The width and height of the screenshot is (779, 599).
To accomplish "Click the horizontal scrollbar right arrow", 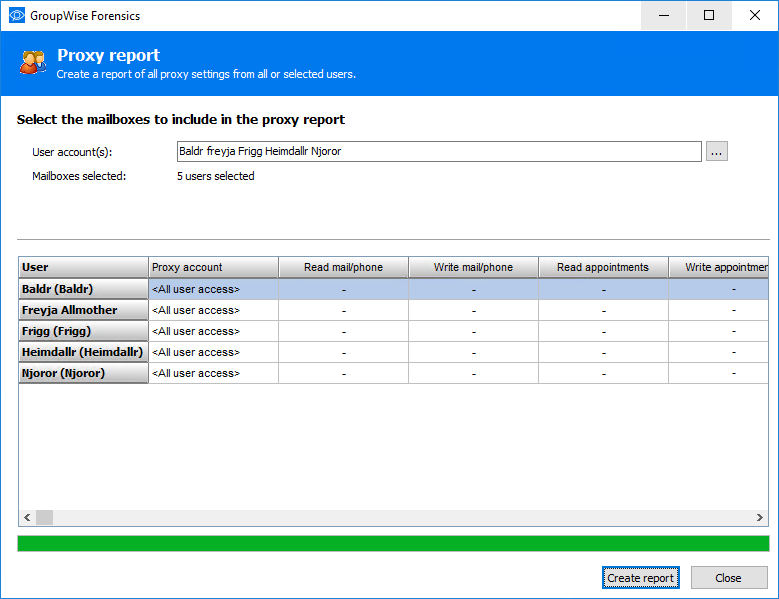I will (x=760, y=518).
